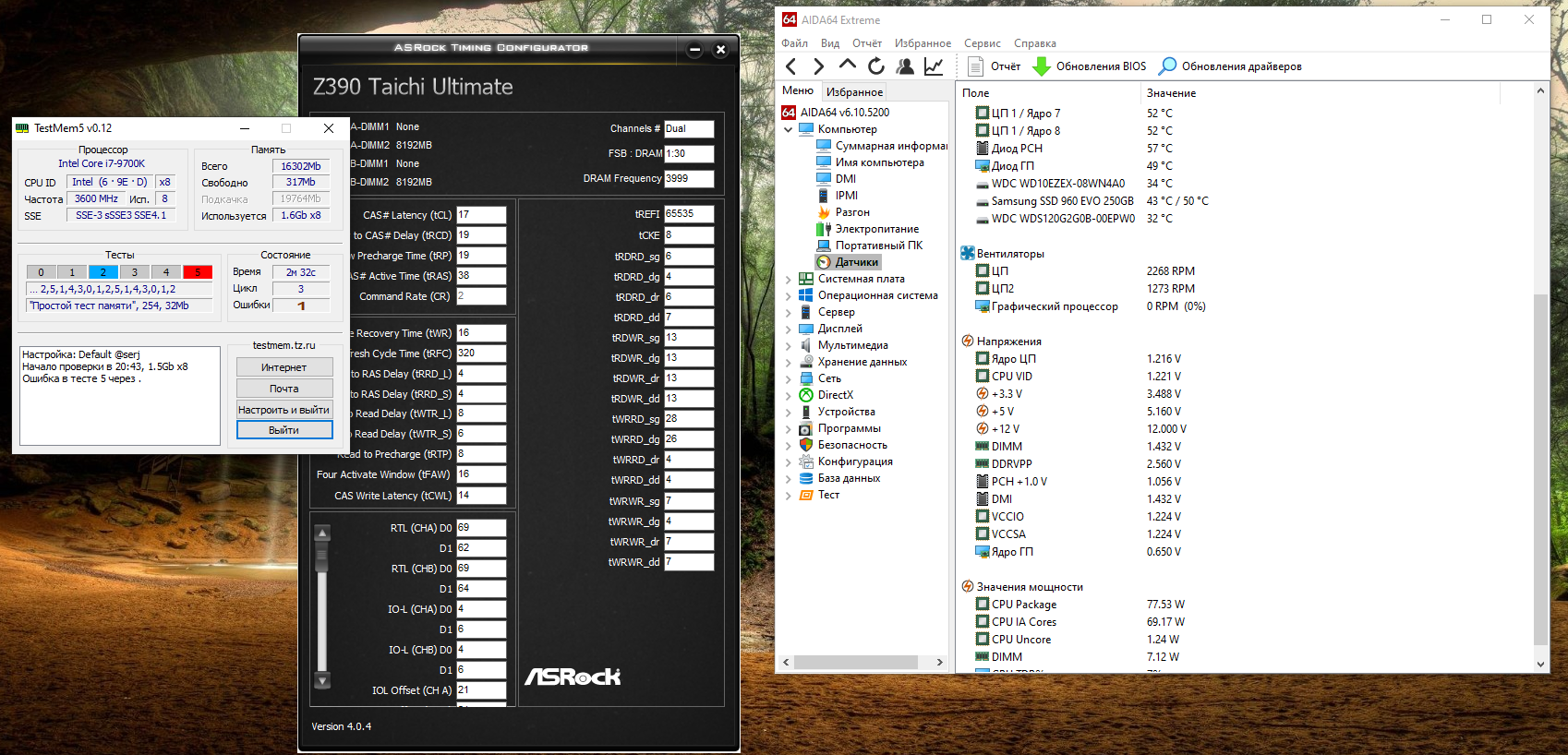
Task: Open the Справка help menu in AIDA64
Action: point(1035,43)
